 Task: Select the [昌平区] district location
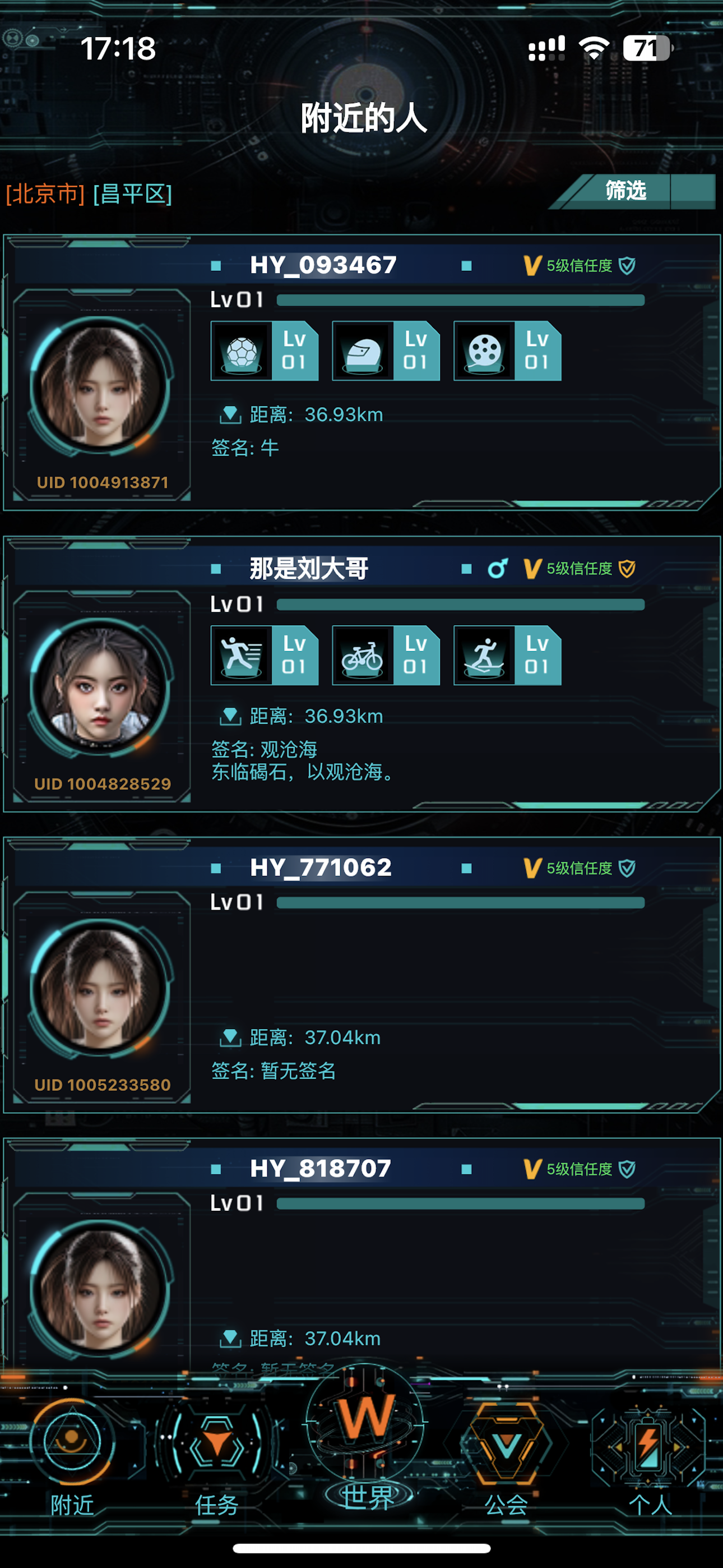click(133, 194)
